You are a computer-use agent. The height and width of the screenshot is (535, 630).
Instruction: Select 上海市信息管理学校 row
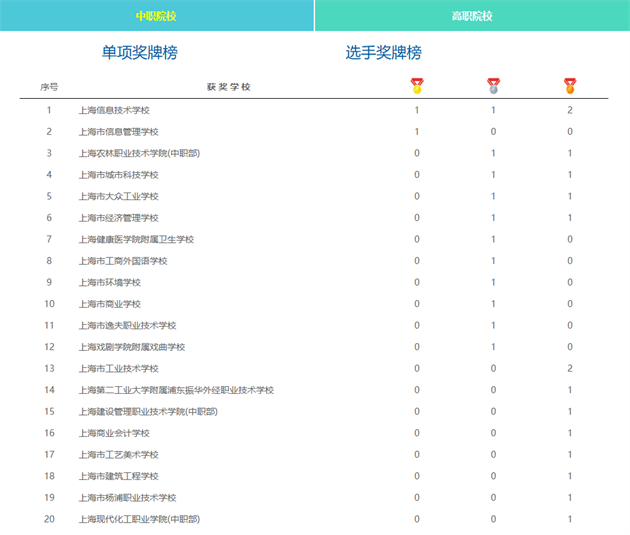pos(118,132)
